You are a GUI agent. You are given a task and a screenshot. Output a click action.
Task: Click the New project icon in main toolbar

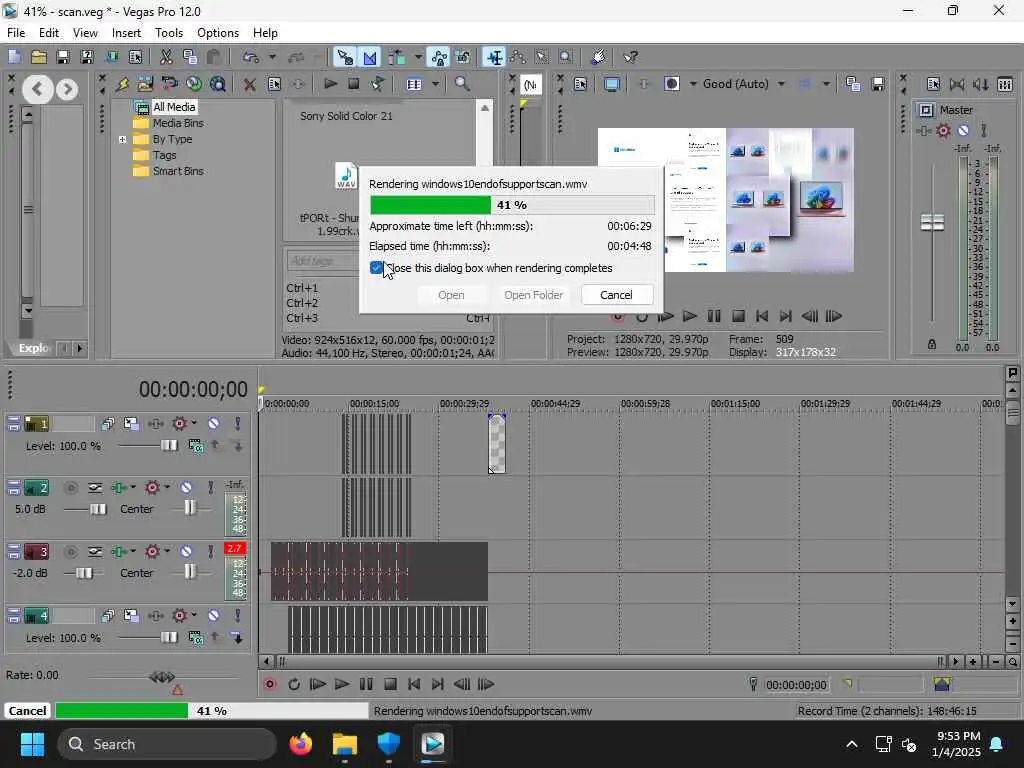tap(14, 57)
